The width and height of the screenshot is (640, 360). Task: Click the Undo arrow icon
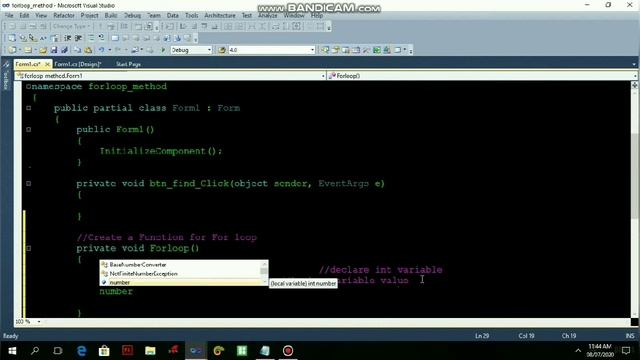(101, 50)
